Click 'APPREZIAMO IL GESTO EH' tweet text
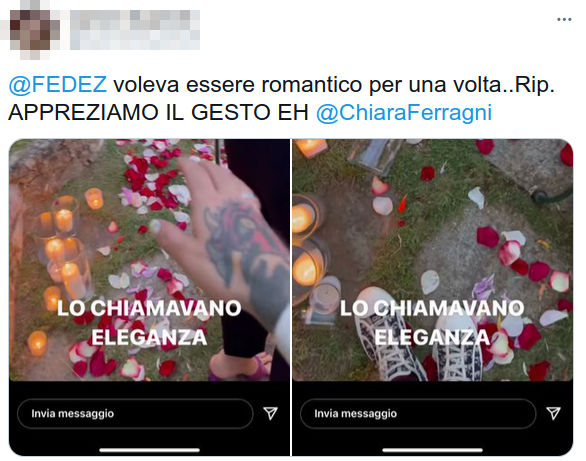The height and width of the screenshot is (461, 586). (x=158, y=112)
